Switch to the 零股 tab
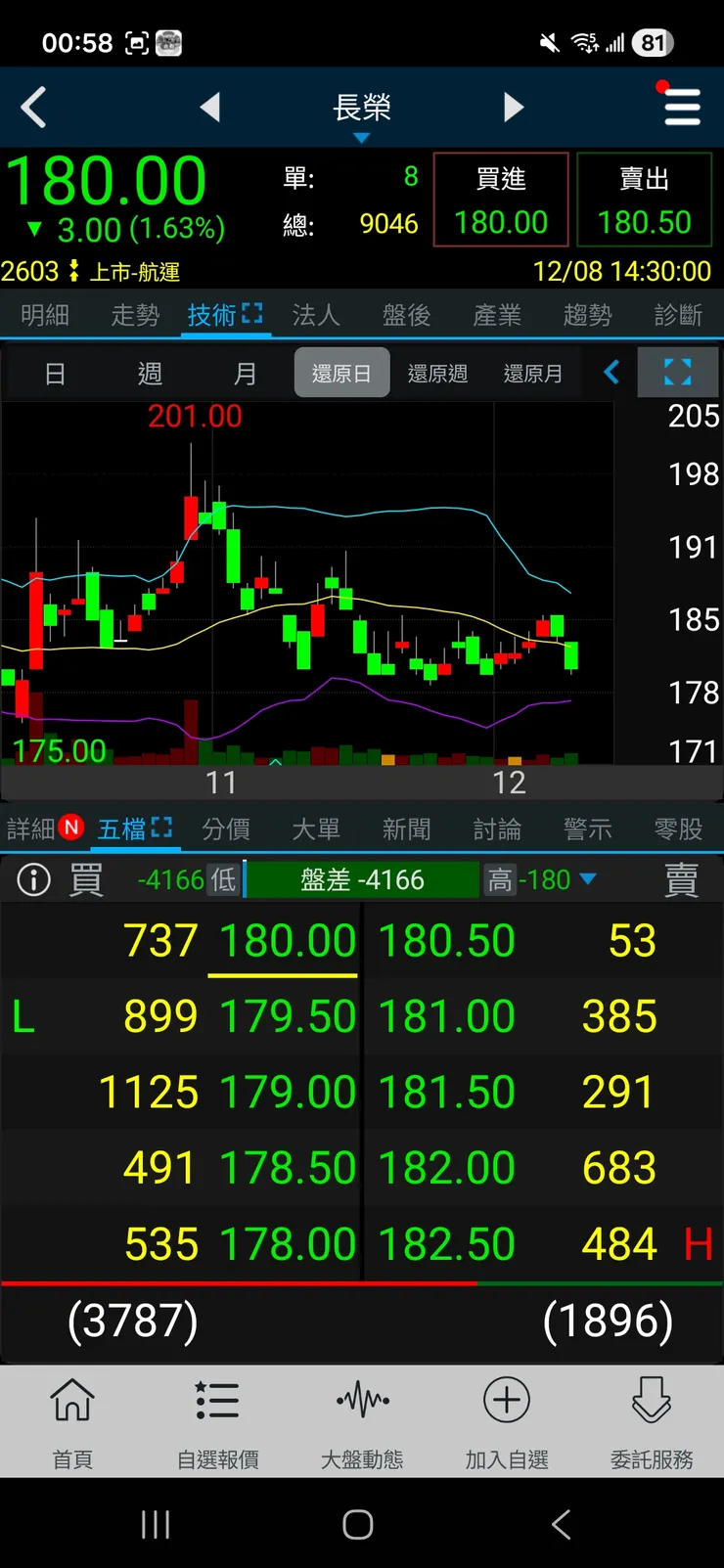This screenshot has height=1568, width=724. [x=678, y=829]
